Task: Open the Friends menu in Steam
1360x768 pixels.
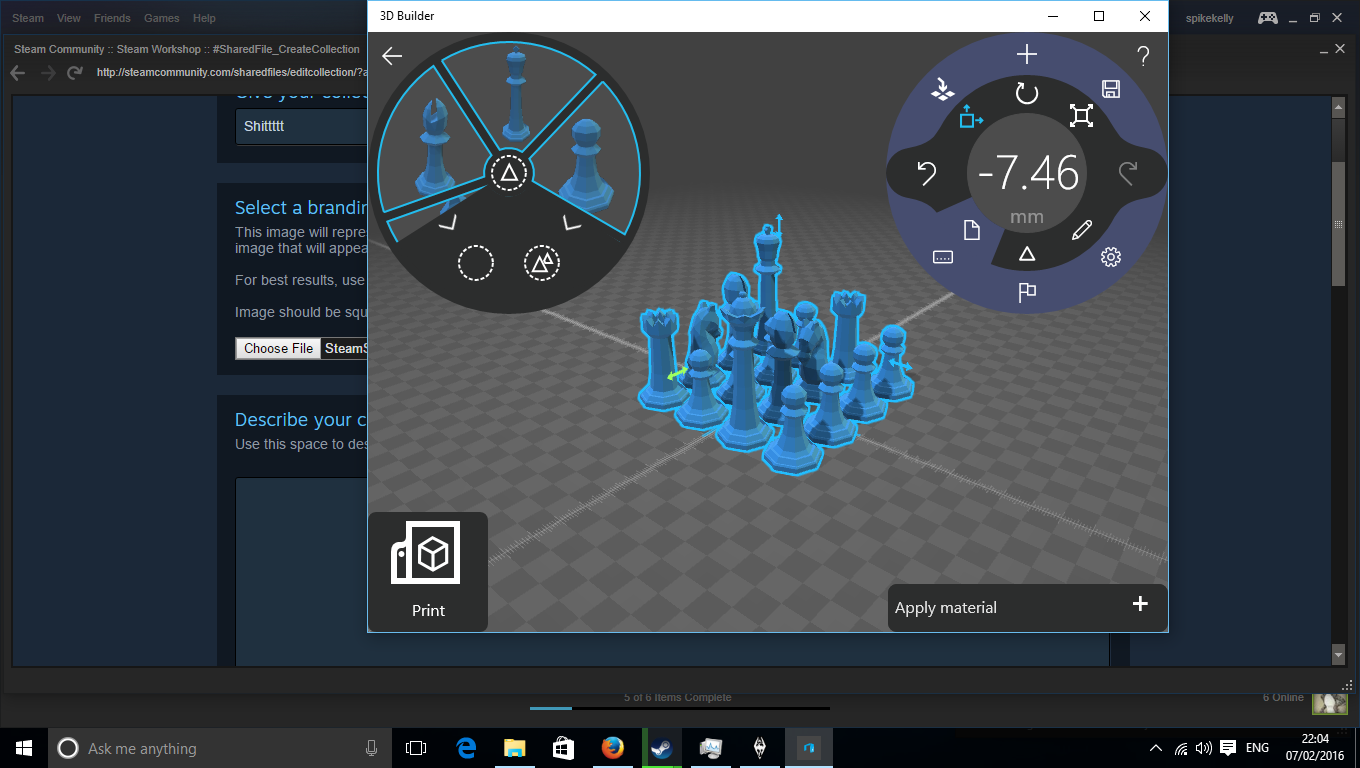Action: coord(112,18)
